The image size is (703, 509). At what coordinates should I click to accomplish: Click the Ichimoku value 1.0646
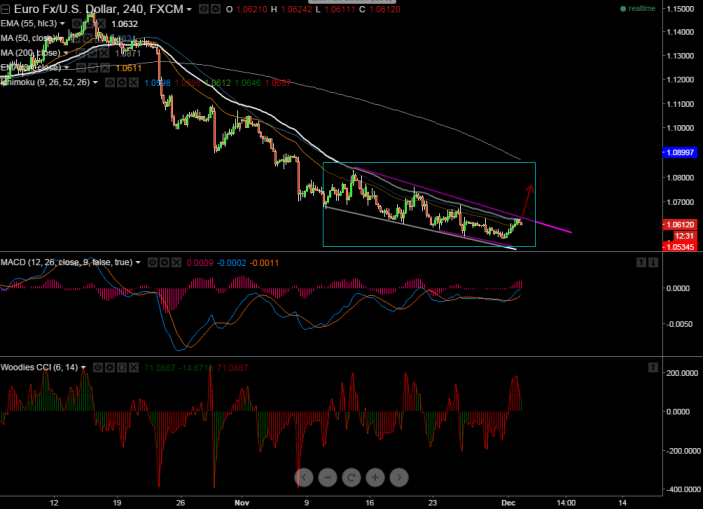coord(248,83)
